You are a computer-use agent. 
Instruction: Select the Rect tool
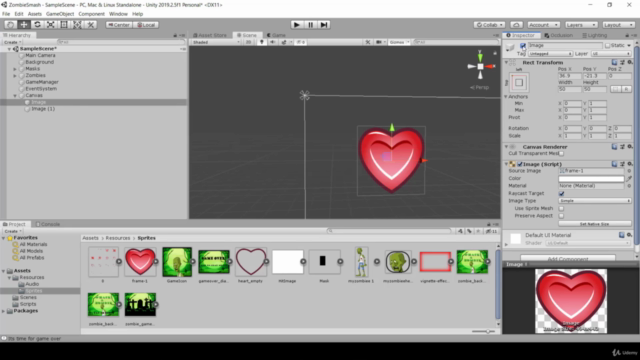click(64, 25)
